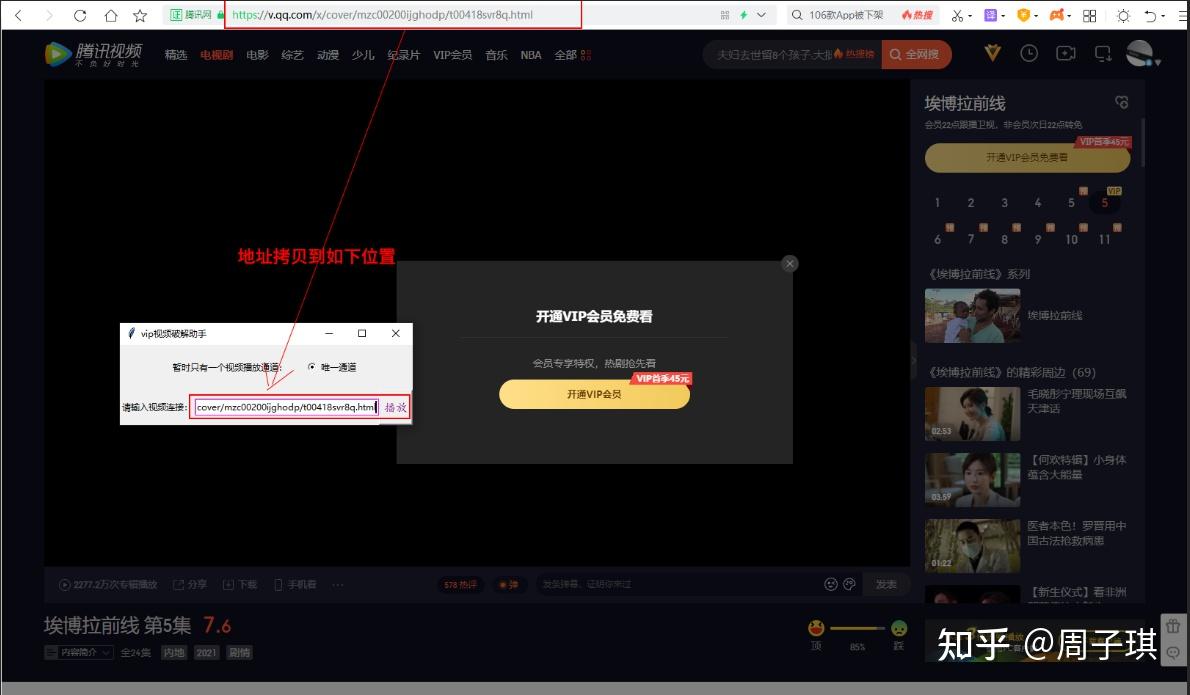
Task: Open watch history clock icon
Action: (x=1029, y=53)
